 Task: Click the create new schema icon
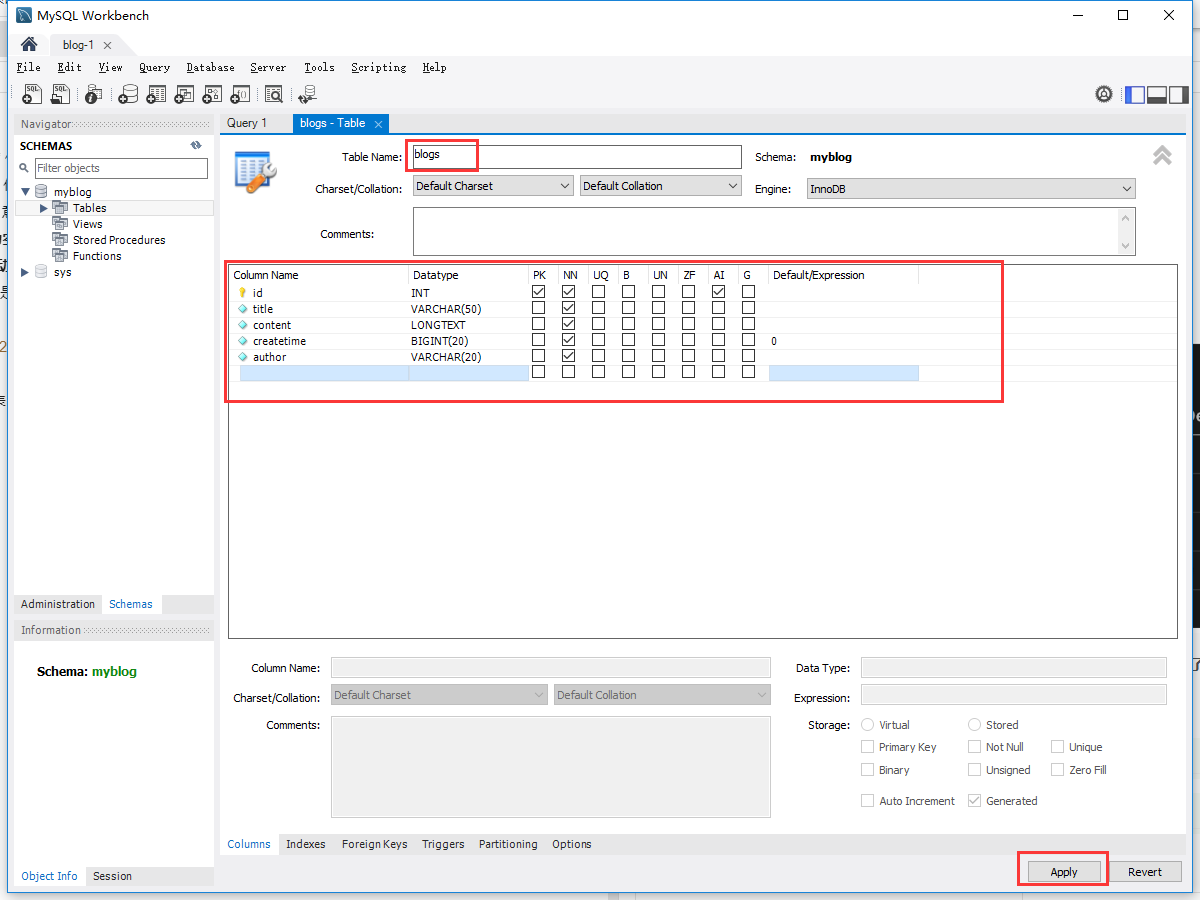(128, 94)
